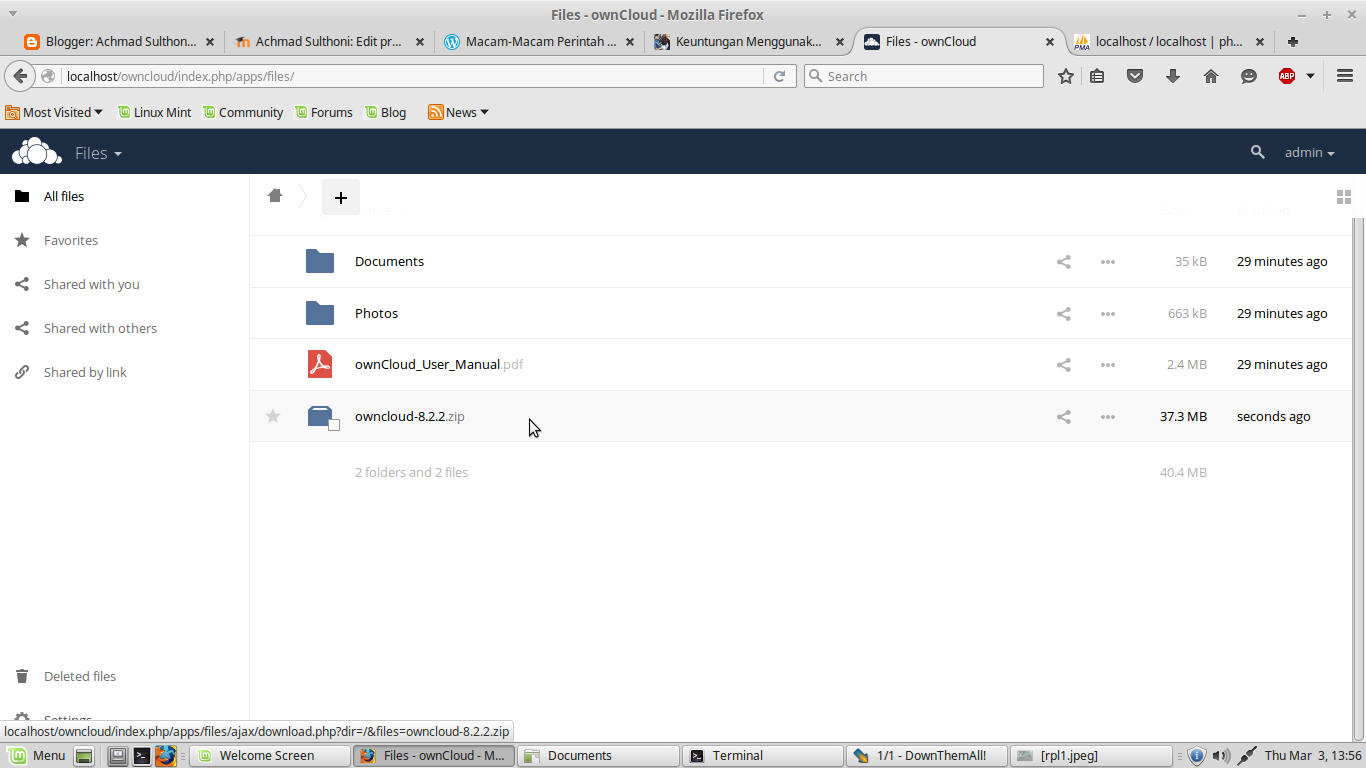
Task: Favorite owncloud-8.2.2.zip with star
Action: 273,416
